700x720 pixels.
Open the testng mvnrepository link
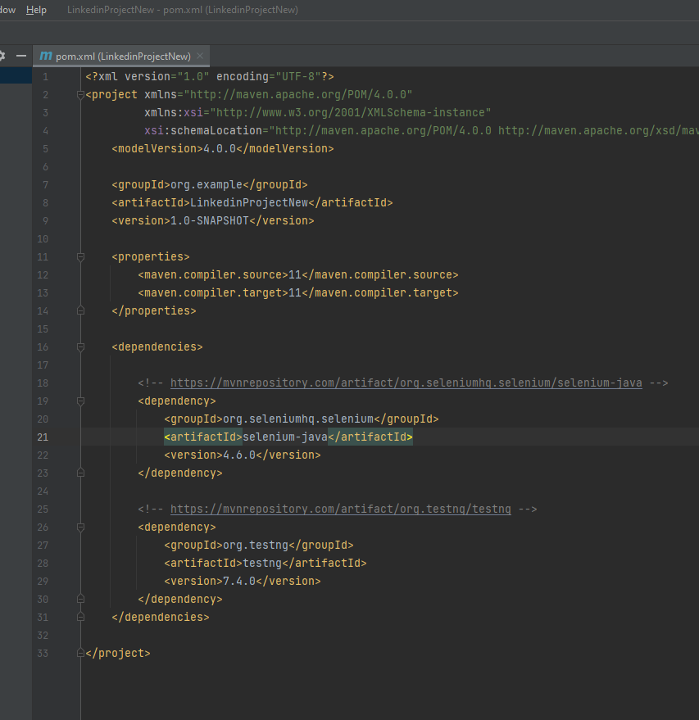(x=340, y=509)
